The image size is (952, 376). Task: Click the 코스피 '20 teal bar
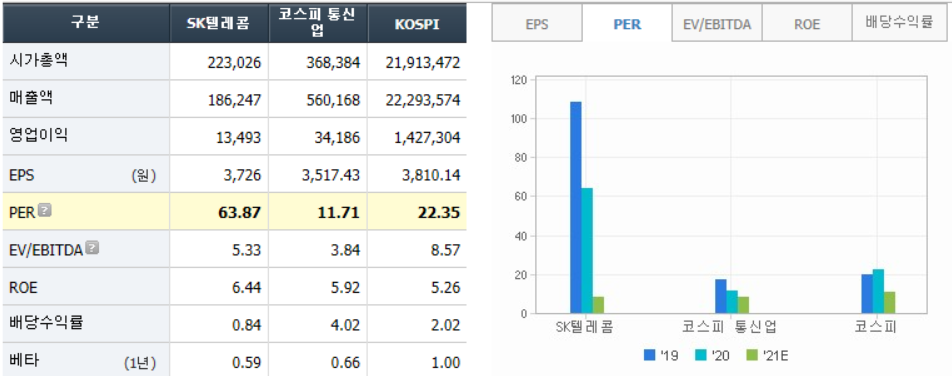[x=879, y=292]
